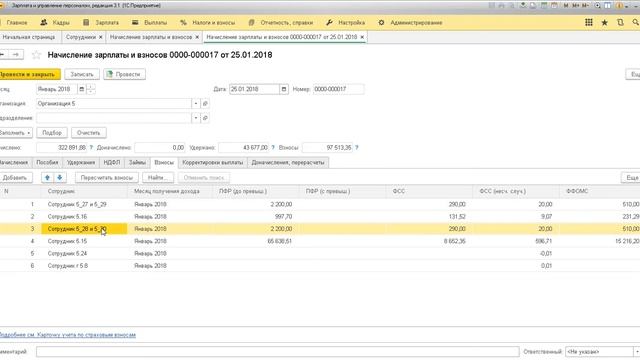Open the Настройка menu
Viewport: 640px width, 360px height.
pyautogui.click(x=345, y=23)
